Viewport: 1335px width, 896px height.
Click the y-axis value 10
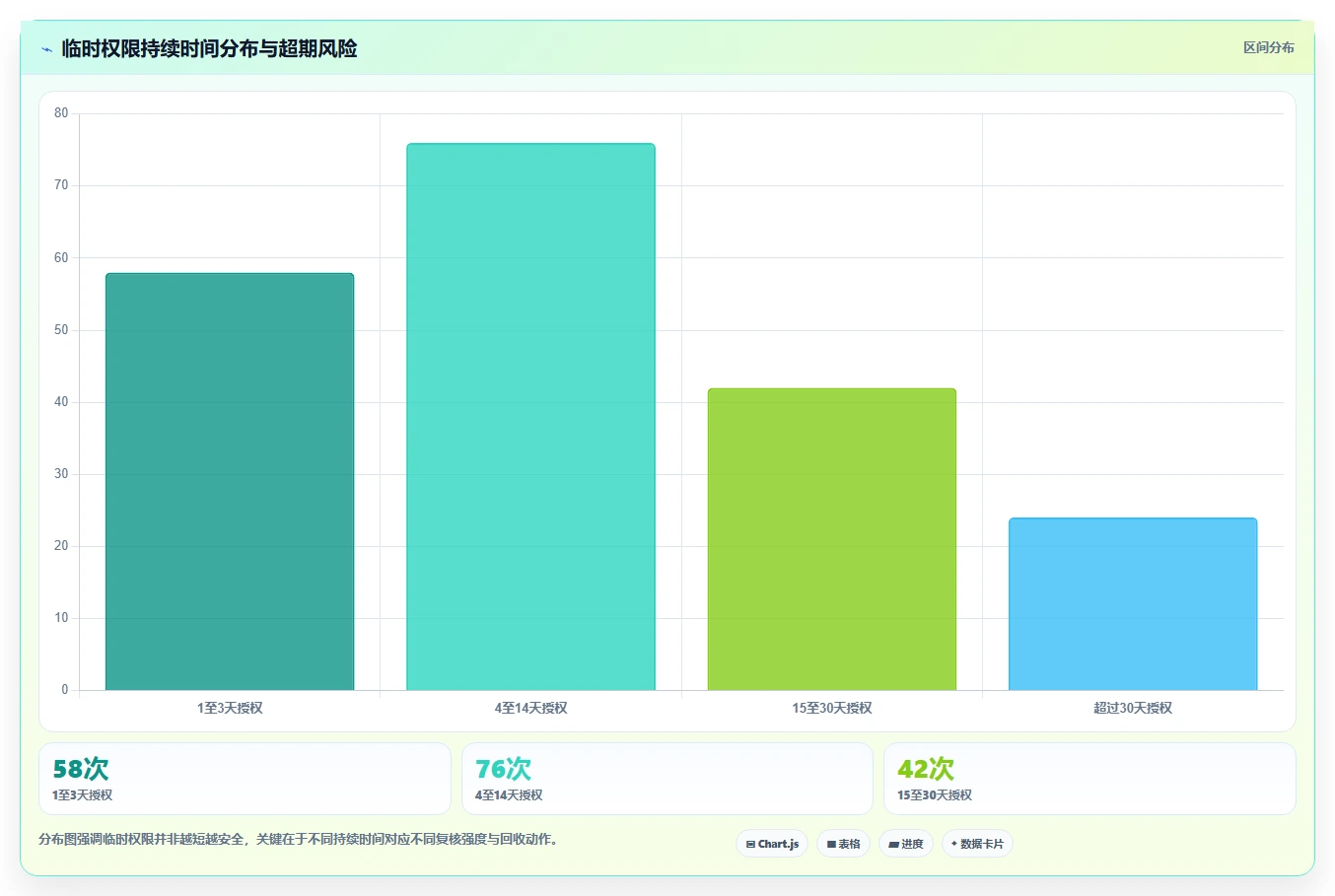coord(61,618)
